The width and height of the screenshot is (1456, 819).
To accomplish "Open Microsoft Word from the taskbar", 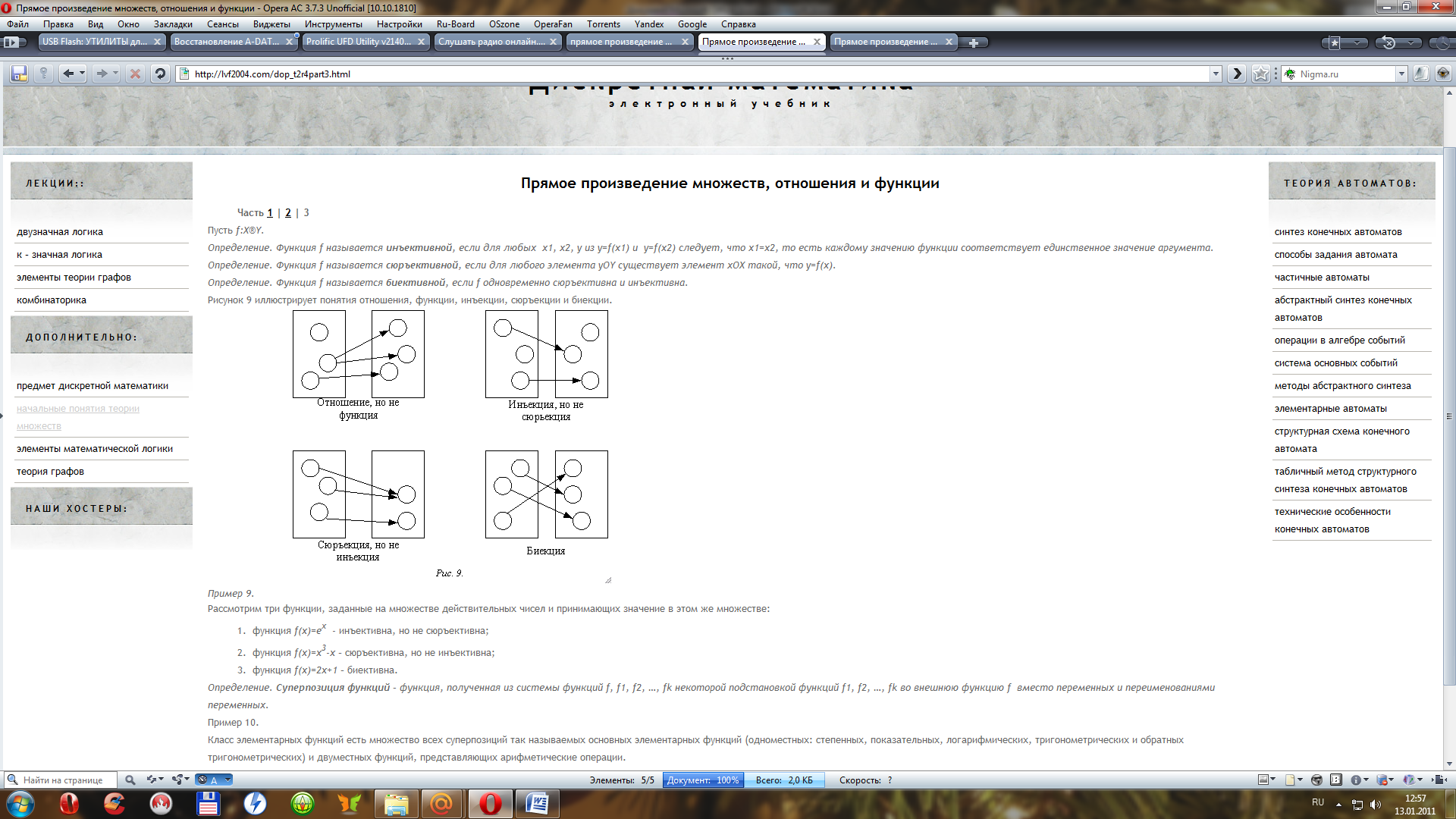I will pos(538,804).
